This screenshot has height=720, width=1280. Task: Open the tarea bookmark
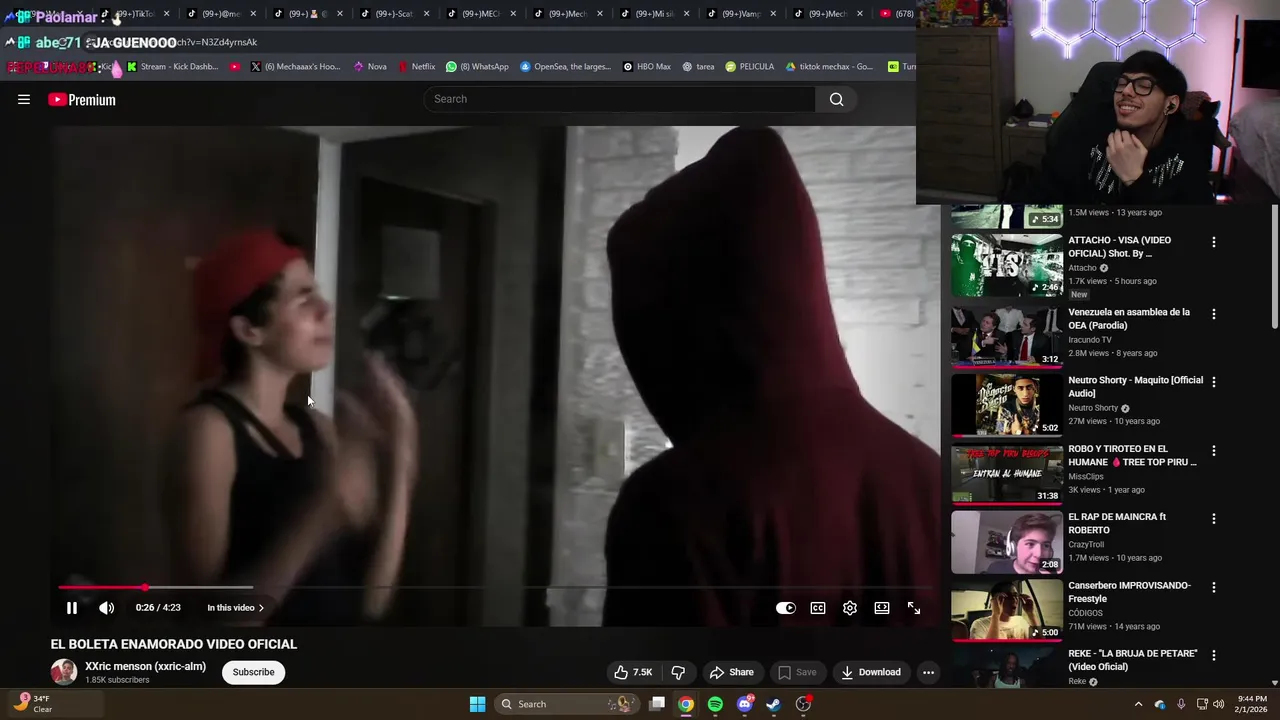[698, 67]
